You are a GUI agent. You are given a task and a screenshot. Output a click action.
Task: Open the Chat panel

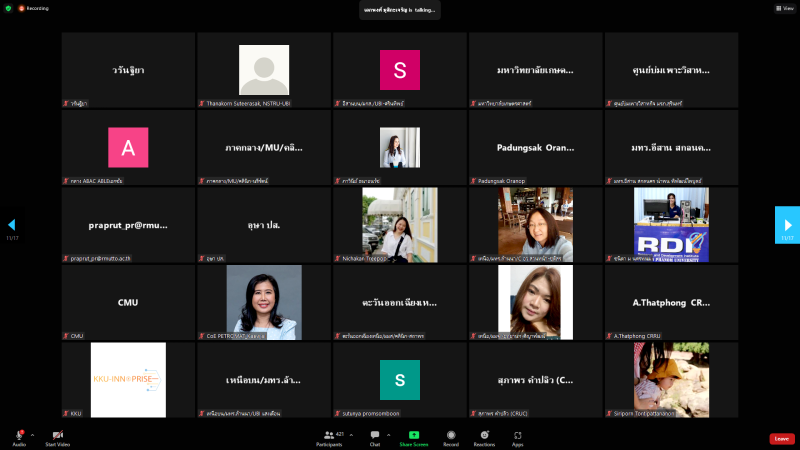click(x=375, y=435)
